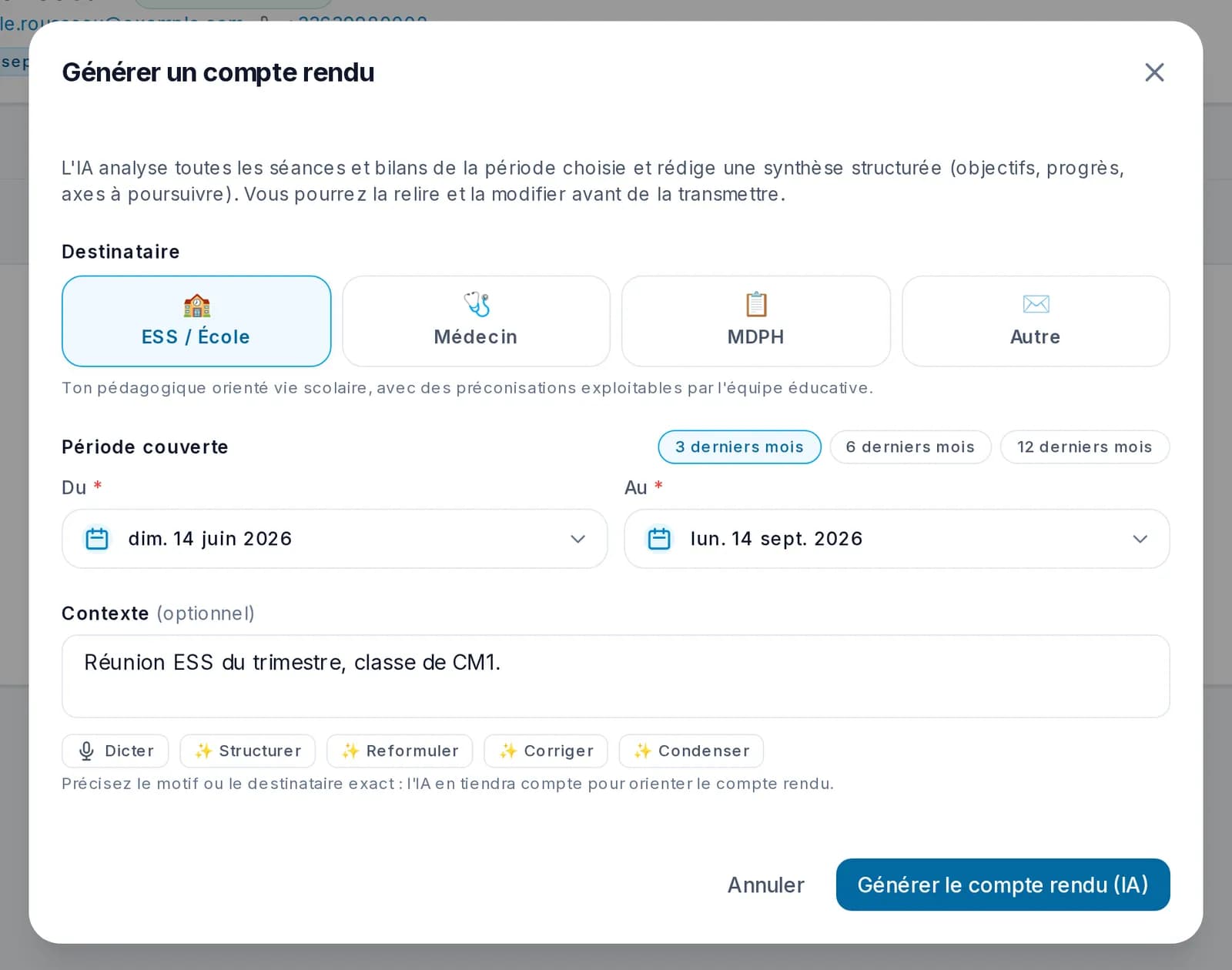Choose MDPH as recipient
This screenshot has height=970, width=1232.
point(755,321)
